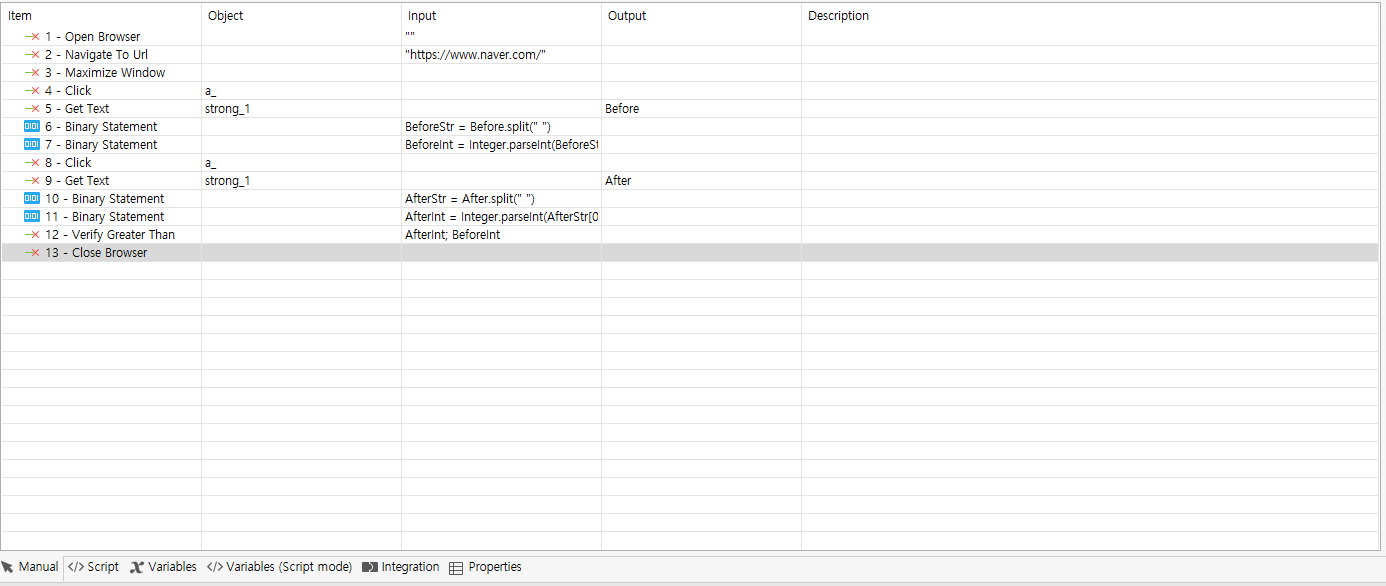Screen dimensions: 1386x586
Task: Switch to the Script tab
Action: pyautogui.click(x=93, y=567)
